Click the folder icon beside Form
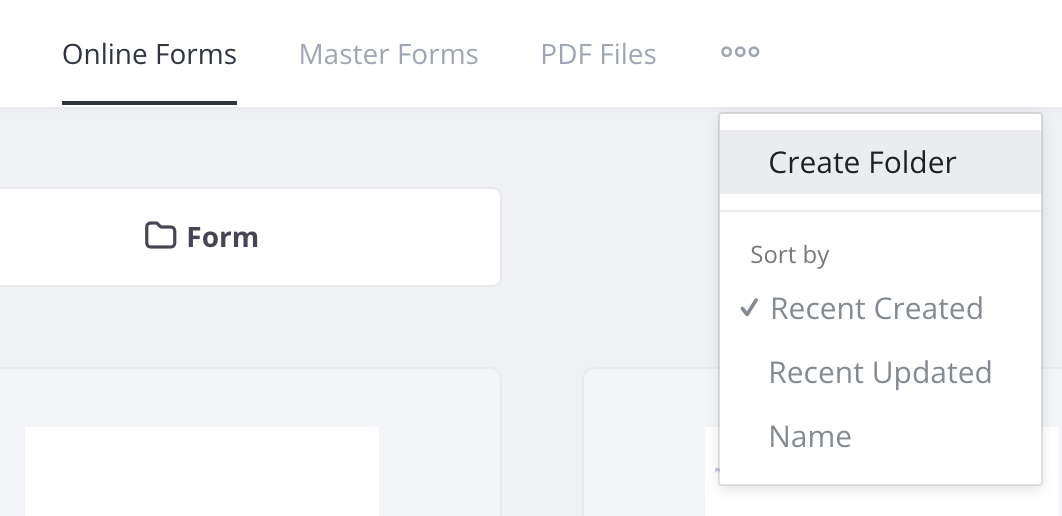This screenshot has height=516, width=1062. (x=160, y=237)
